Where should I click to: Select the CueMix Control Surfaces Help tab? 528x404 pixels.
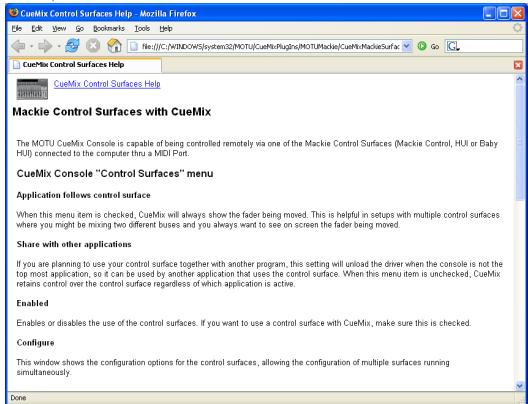point(85,65)
